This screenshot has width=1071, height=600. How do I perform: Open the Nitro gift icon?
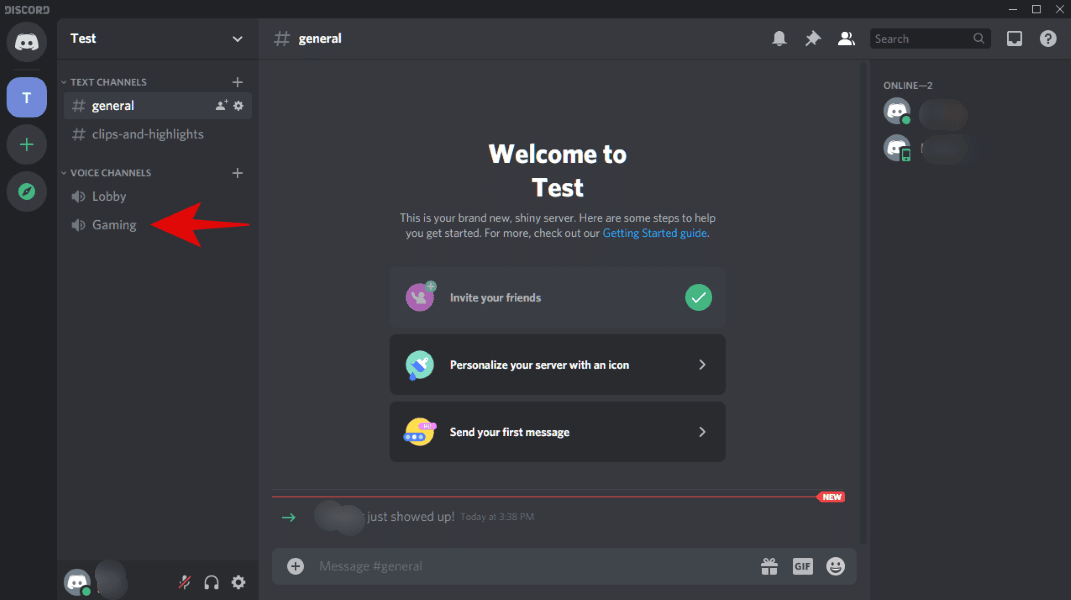tap(770, 566)
